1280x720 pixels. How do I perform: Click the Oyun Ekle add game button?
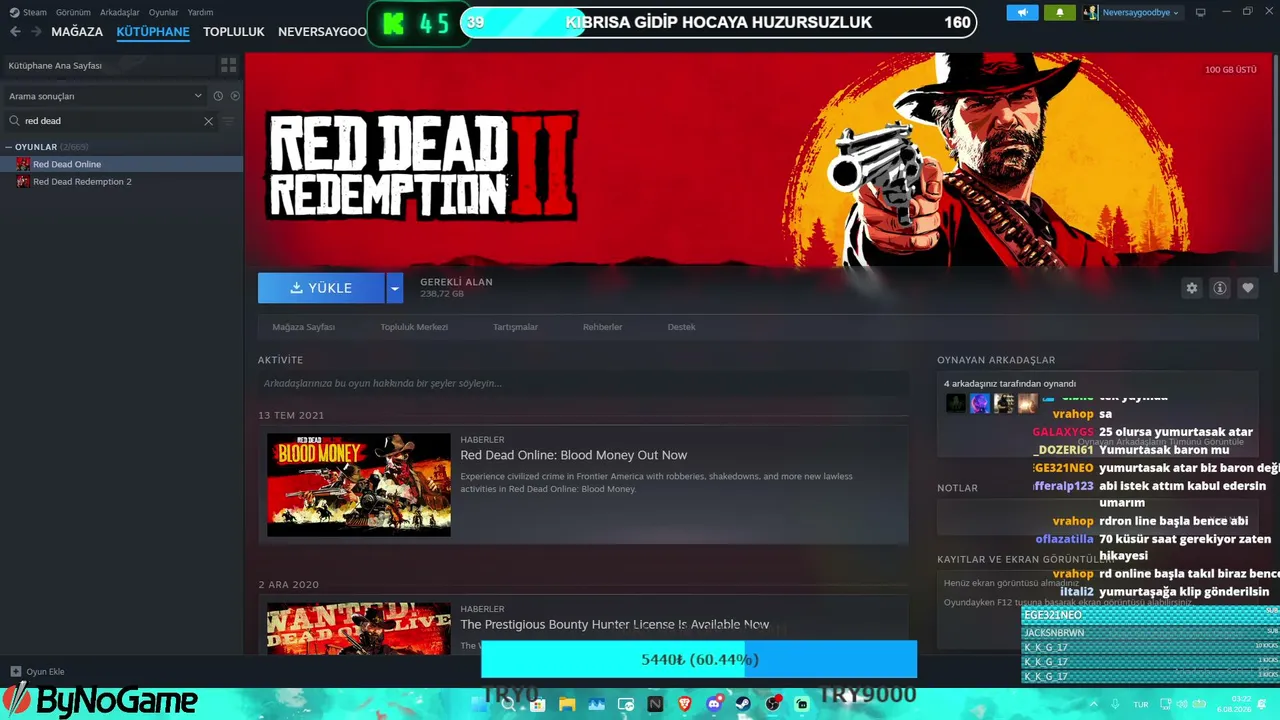(x=38, y=672)
